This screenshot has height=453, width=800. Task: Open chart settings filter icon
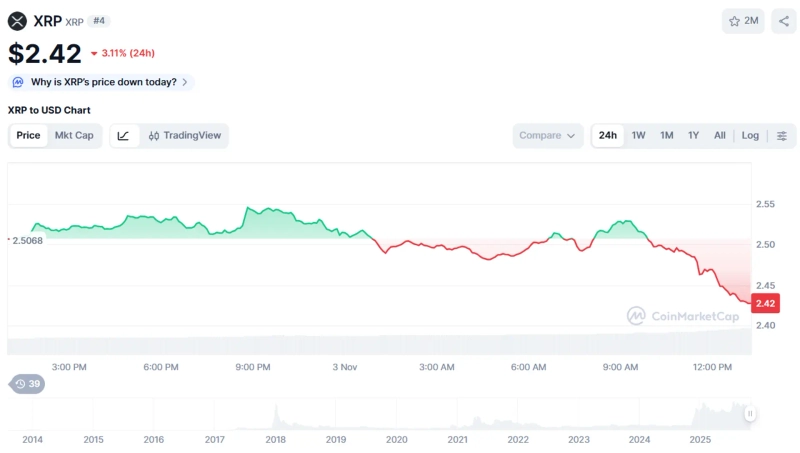[782, 136]
